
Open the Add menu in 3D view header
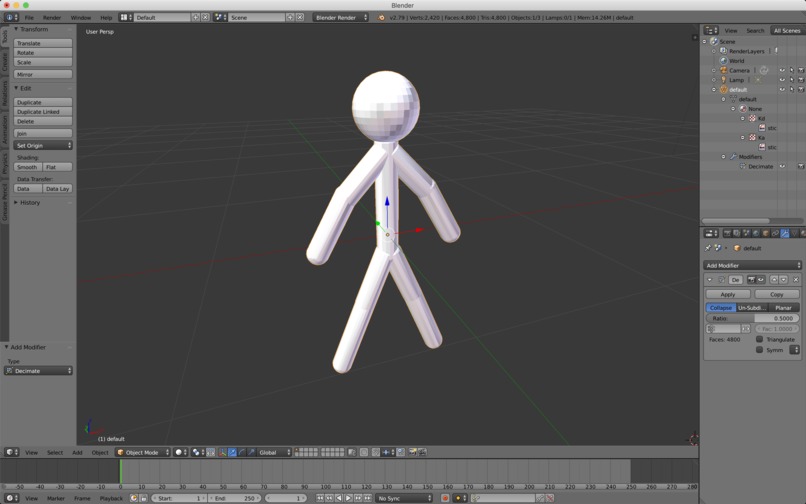pos(77,452)
